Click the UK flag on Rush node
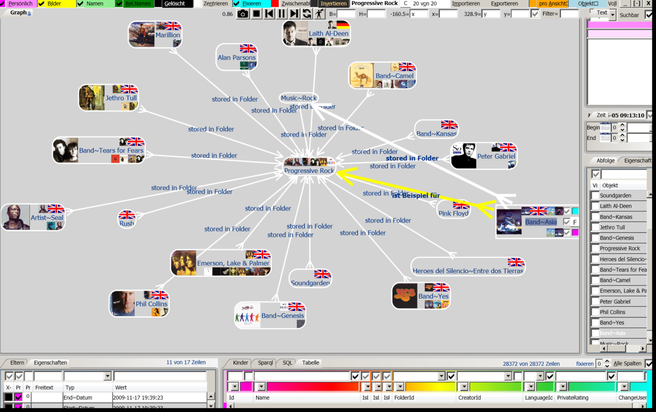 [127, 215]
